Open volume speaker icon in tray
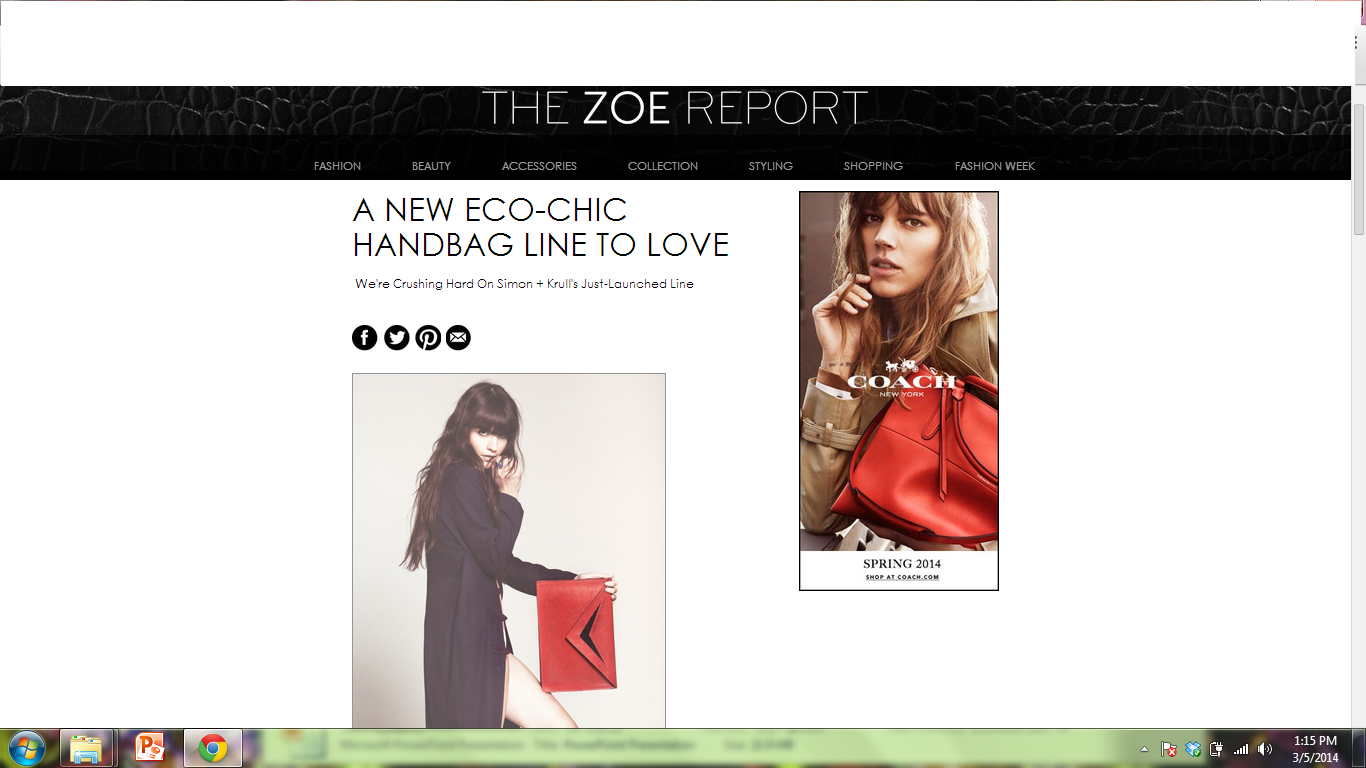Screen dimensions: 1366x768 pos(1265,749)
